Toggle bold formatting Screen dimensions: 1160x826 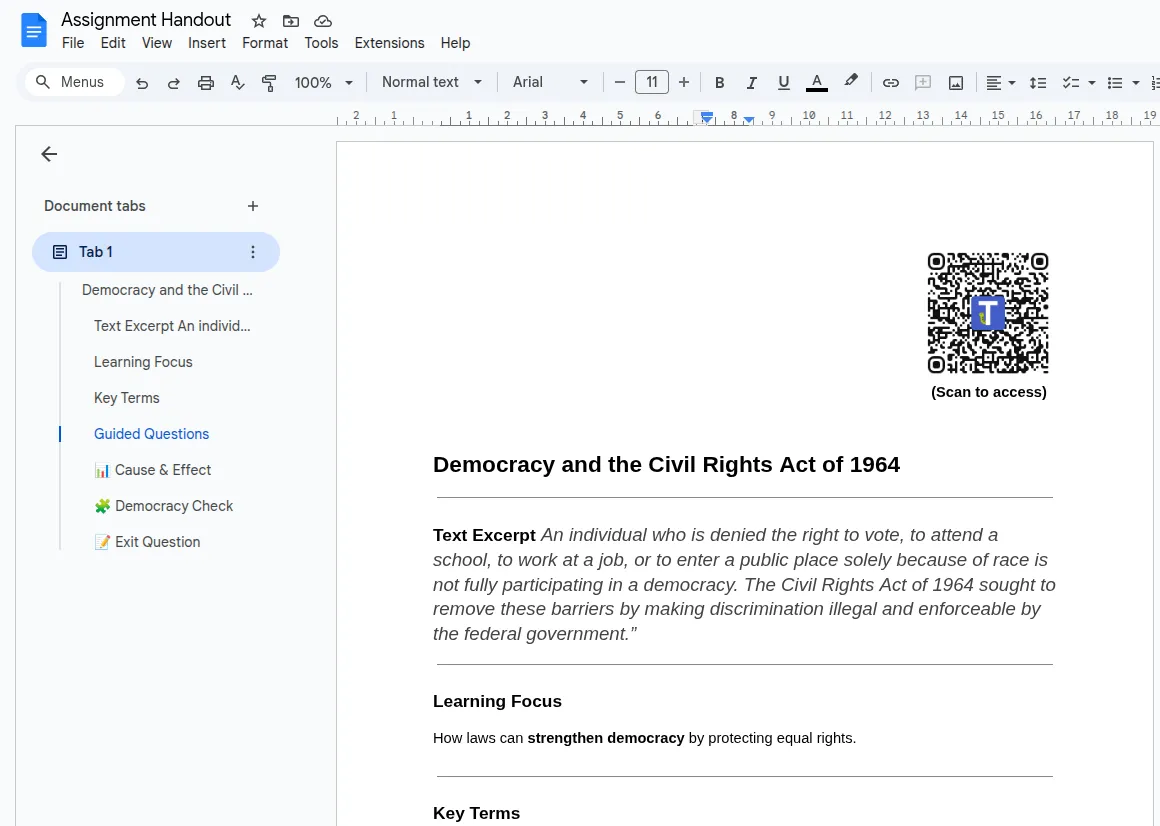(719, 82)
